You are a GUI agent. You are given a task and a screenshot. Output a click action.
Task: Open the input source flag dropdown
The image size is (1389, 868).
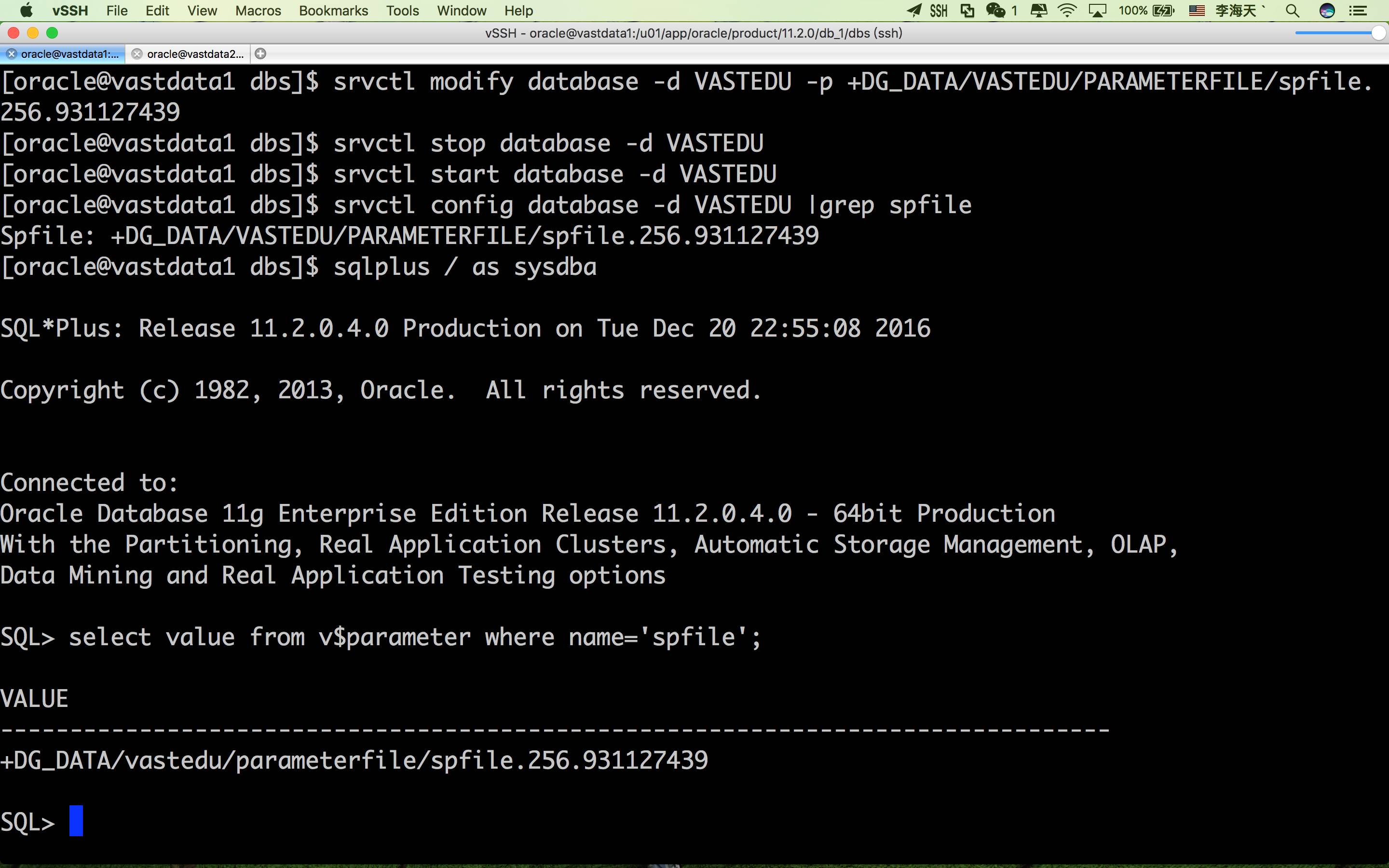[x=1197, y=10]
